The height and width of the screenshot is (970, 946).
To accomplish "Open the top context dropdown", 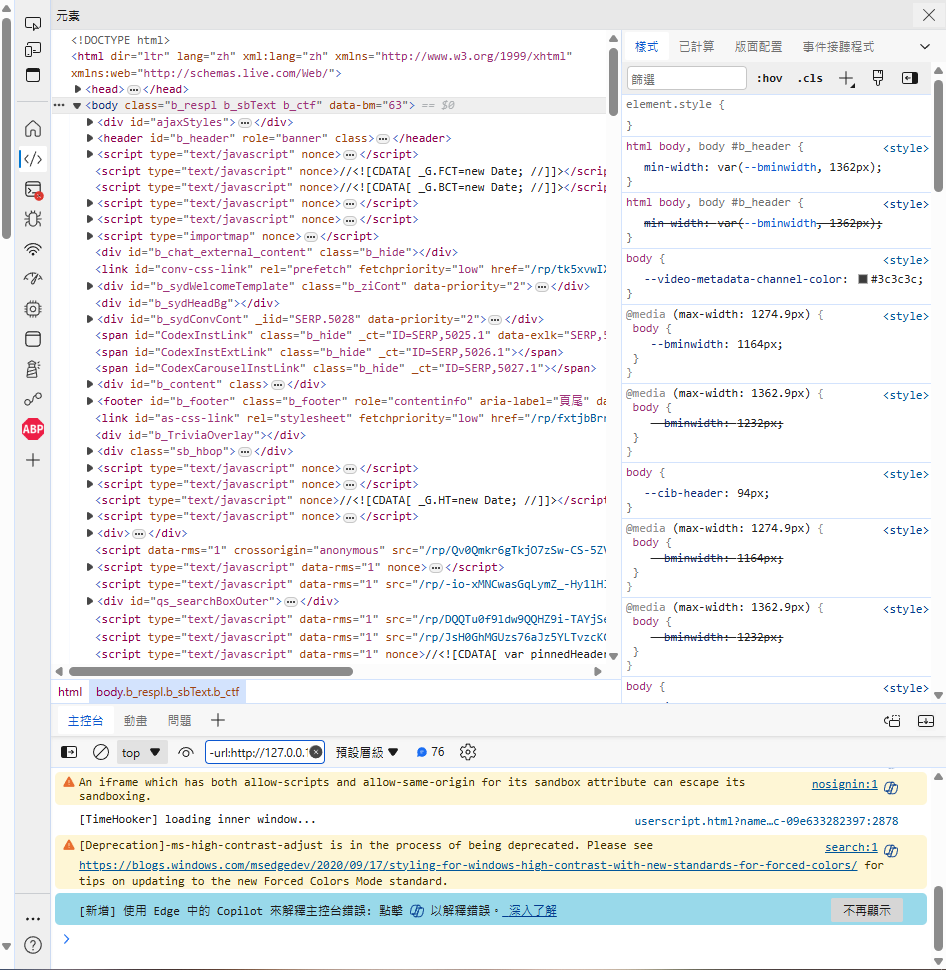I will point(142,752).
